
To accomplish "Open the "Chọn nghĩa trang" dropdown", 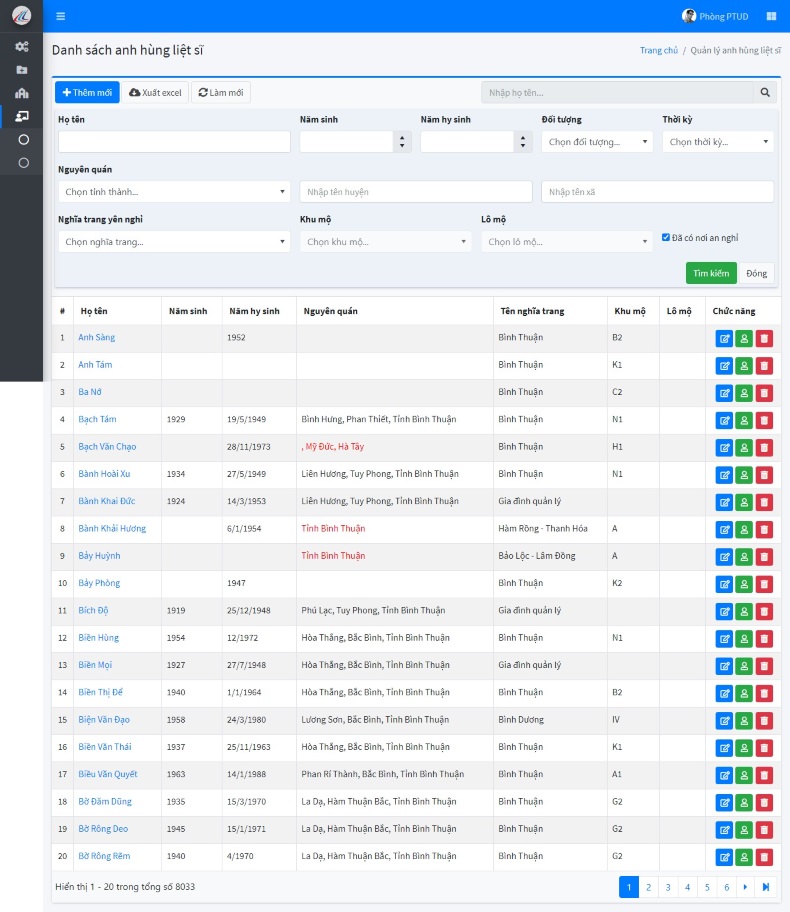I will (174, 241).
